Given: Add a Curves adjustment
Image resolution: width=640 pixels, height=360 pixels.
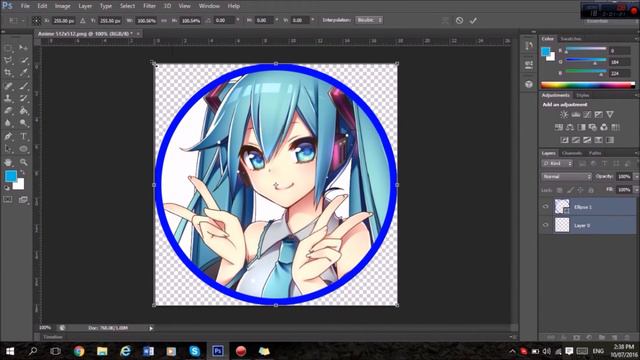Looking at the screenshot, I should 587,115.
